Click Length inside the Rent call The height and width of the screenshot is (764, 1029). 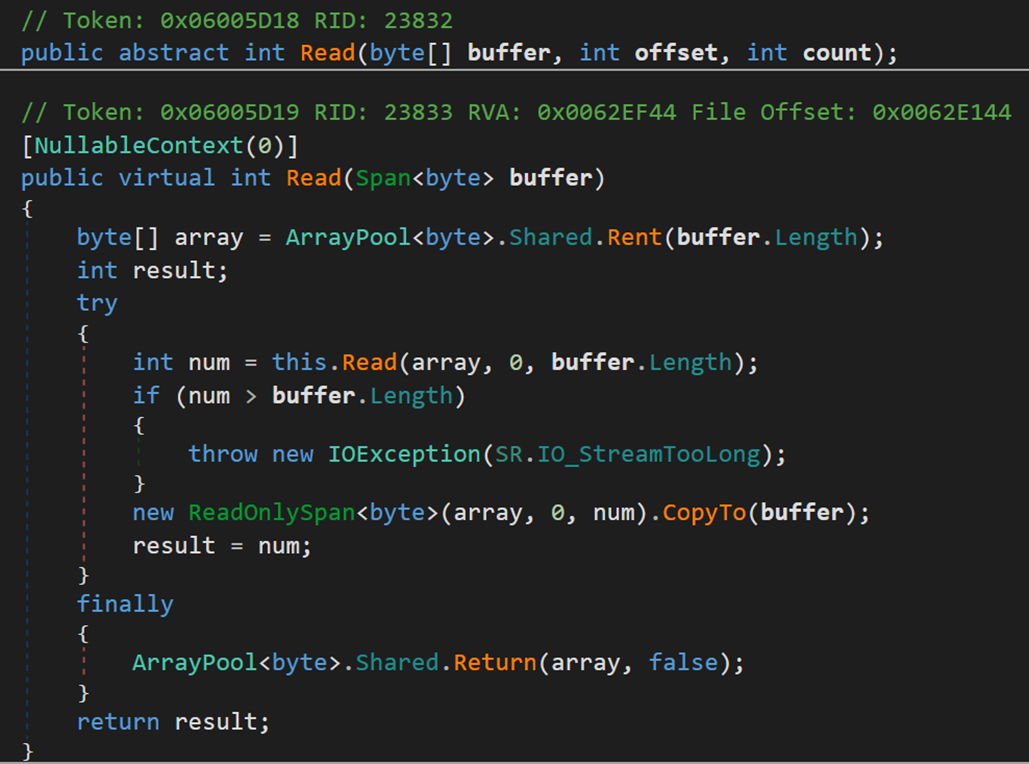[x=816, y=237]
